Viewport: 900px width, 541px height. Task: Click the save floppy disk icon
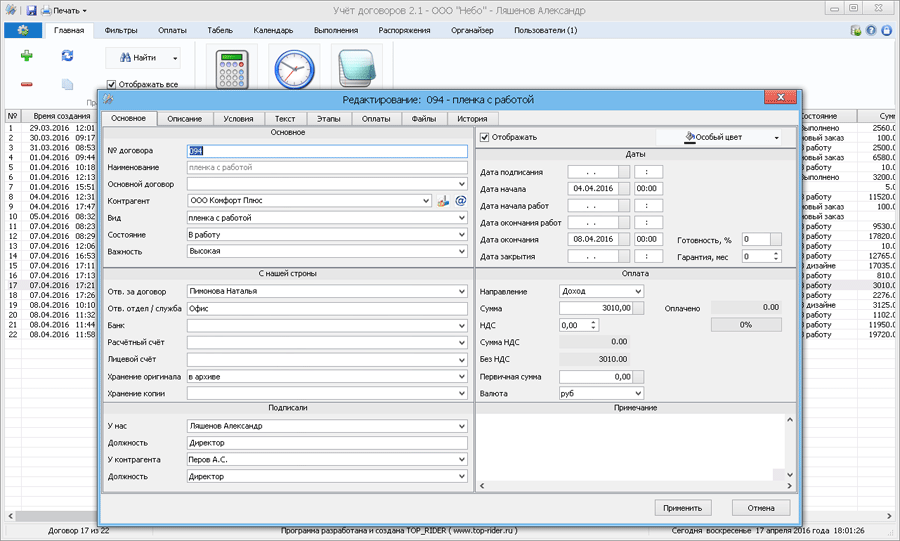click(x=32, y=10)
